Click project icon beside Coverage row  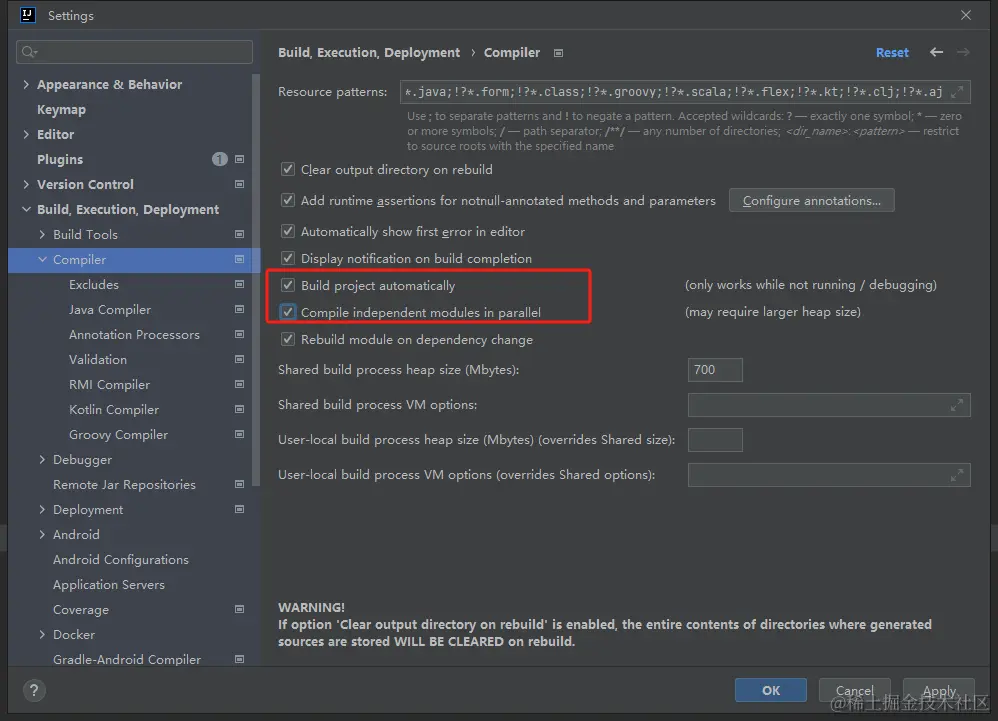239,609
